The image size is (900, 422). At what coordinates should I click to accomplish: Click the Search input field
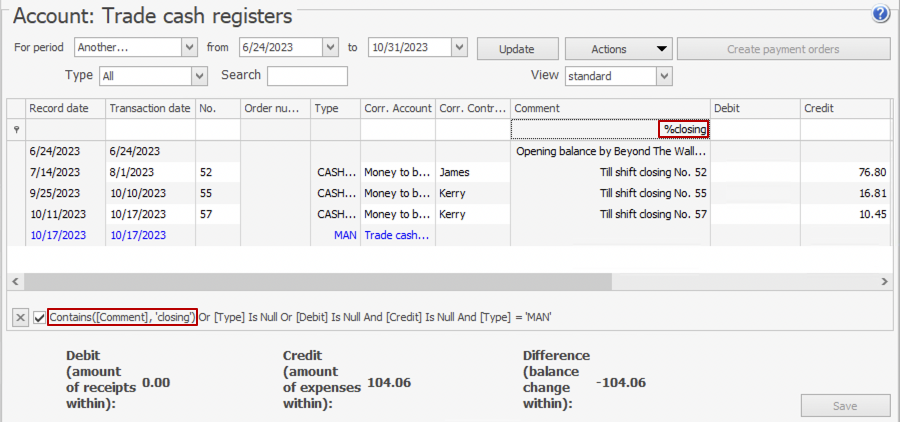307,76
